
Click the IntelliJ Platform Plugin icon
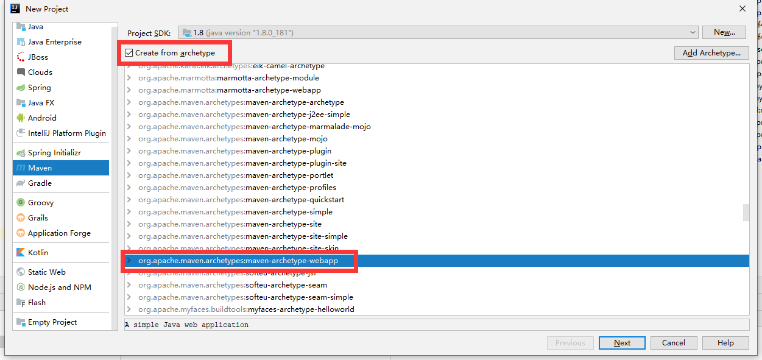pyautogui.click(x=20, y=133)
